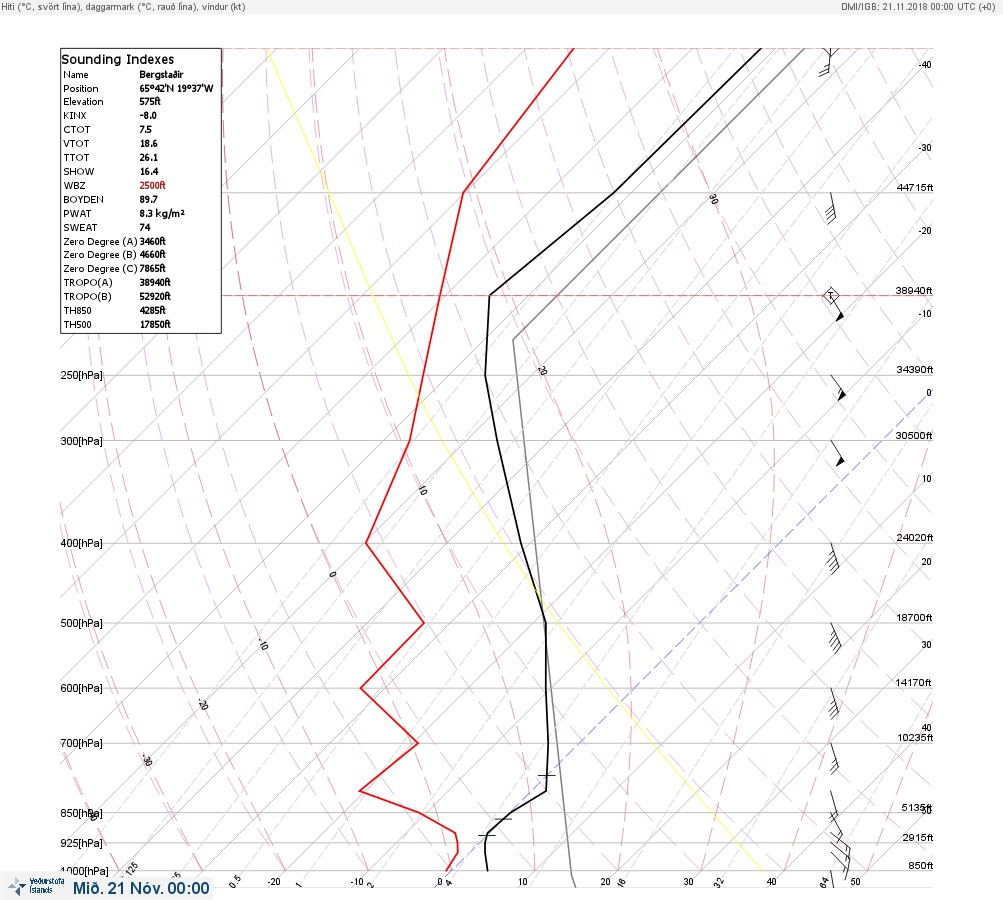Screen dimensions: 1003x900
Task: Click the wind barb near 44715ft level
Action: click(x=830, y=208)
